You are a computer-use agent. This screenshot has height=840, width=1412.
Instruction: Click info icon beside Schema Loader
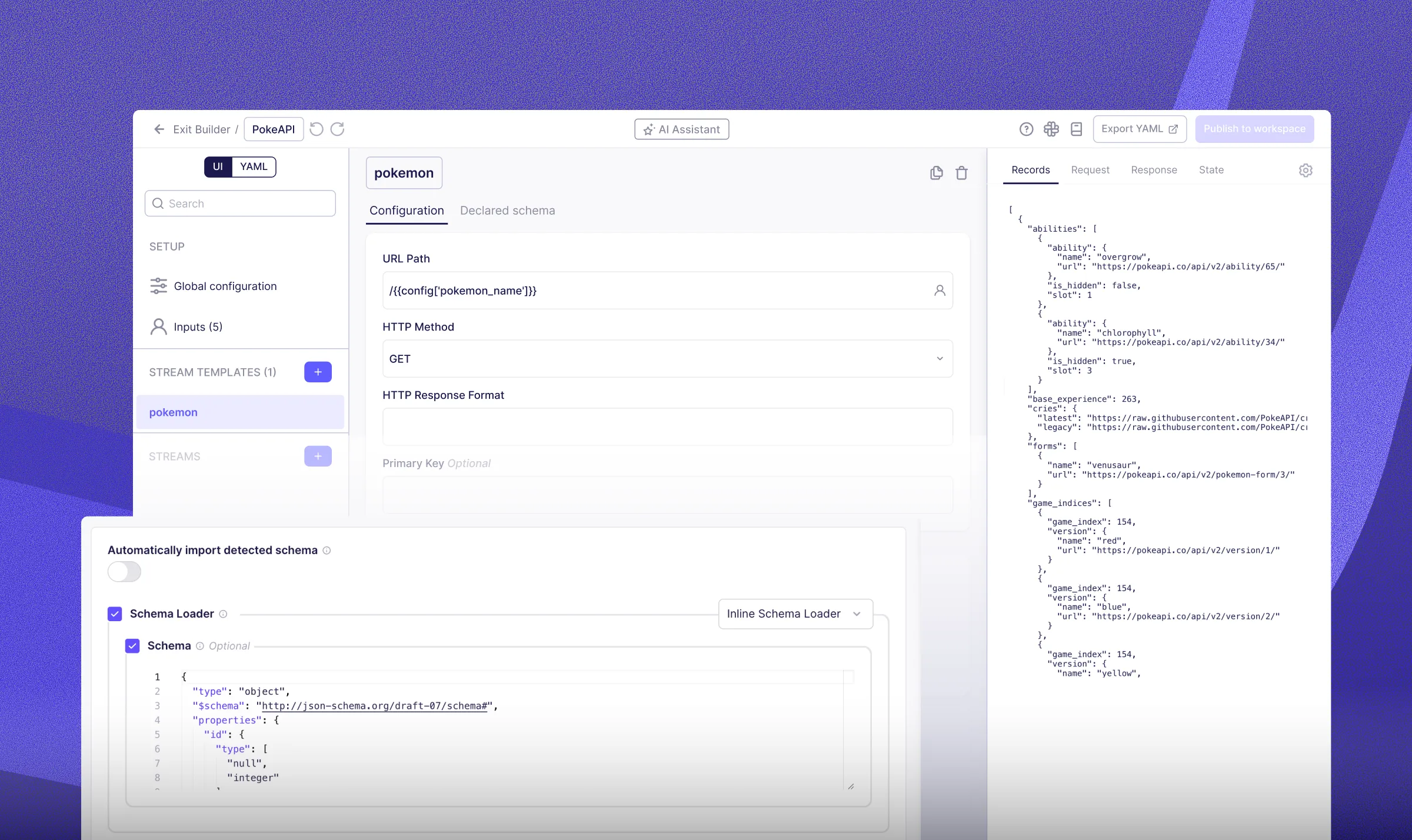[223, 614]
